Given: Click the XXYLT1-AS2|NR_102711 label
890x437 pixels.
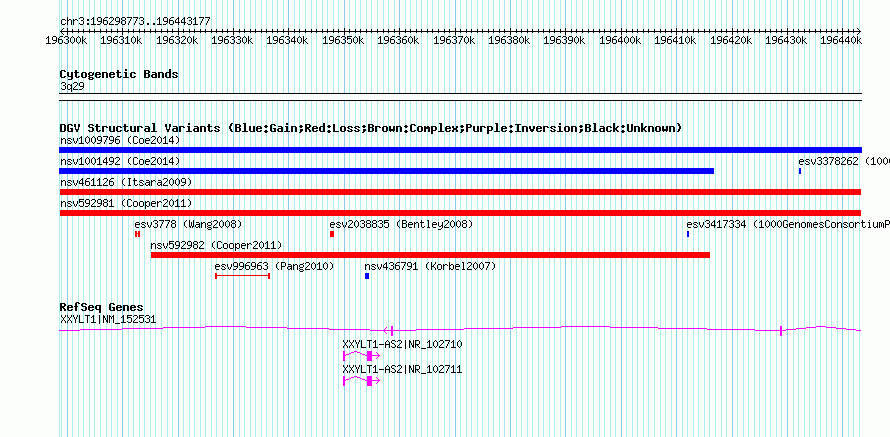Looking at the screenshot, I should coord(402,369).
